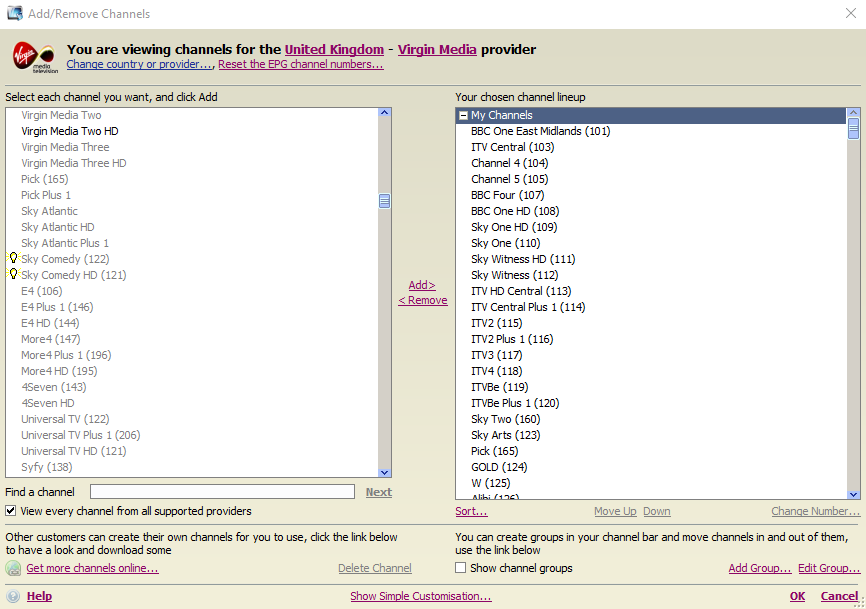Click the help question mark icon

[13, 596]
